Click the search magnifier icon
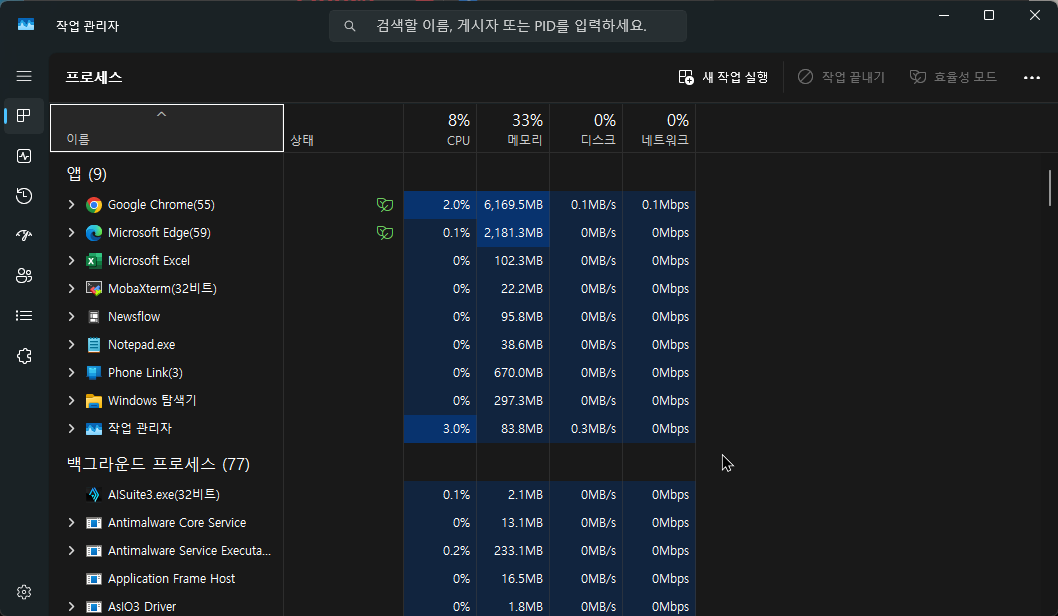Viewport: 1058px width, 616px height. (350, 26)
